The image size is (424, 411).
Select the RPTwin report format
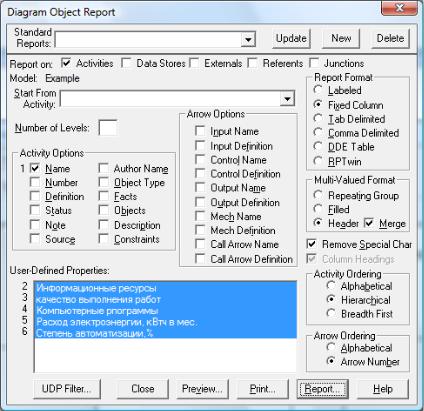(318, 161)
